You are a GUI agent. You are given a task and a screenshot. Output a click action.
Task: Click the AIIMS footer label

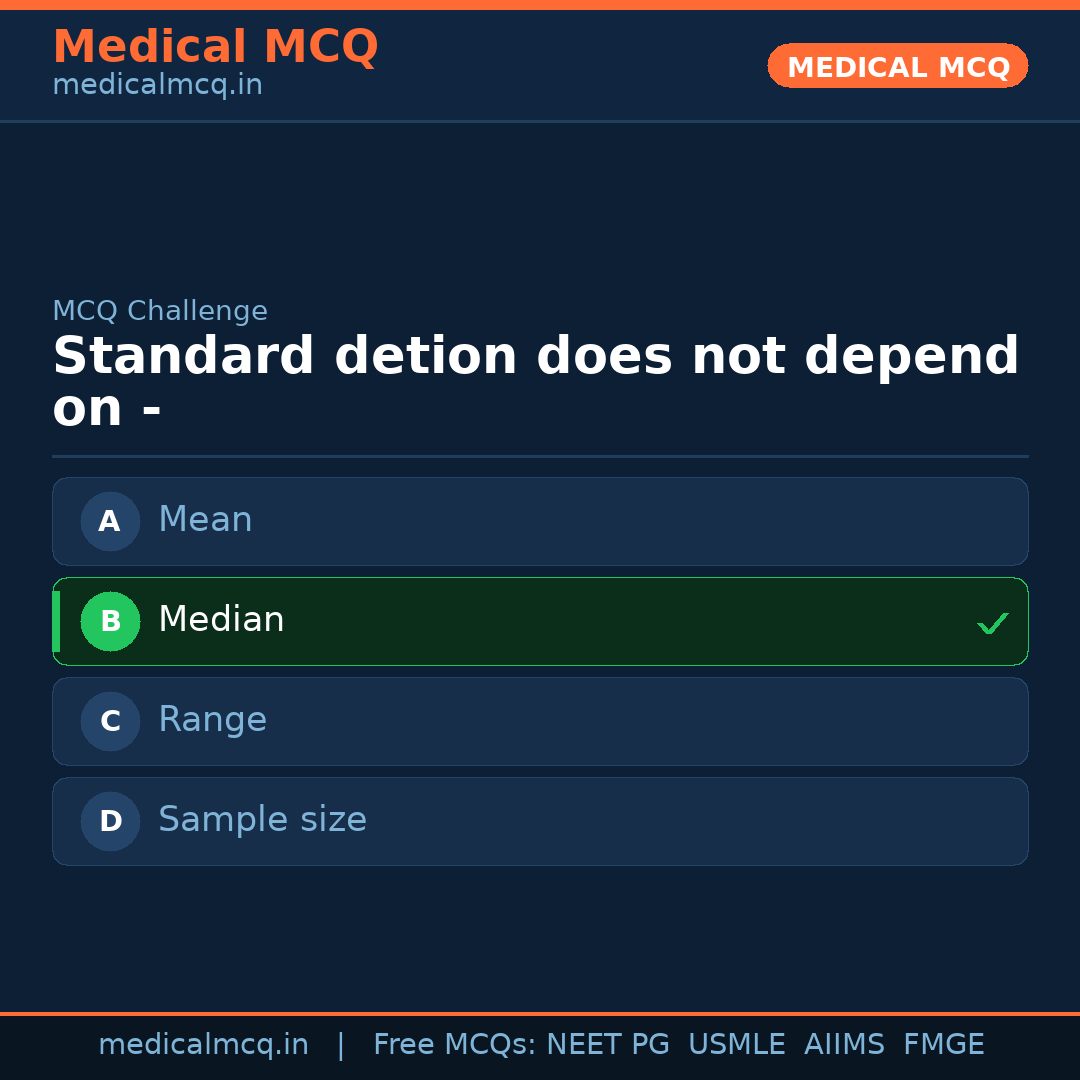click(x=845, y=1044)
